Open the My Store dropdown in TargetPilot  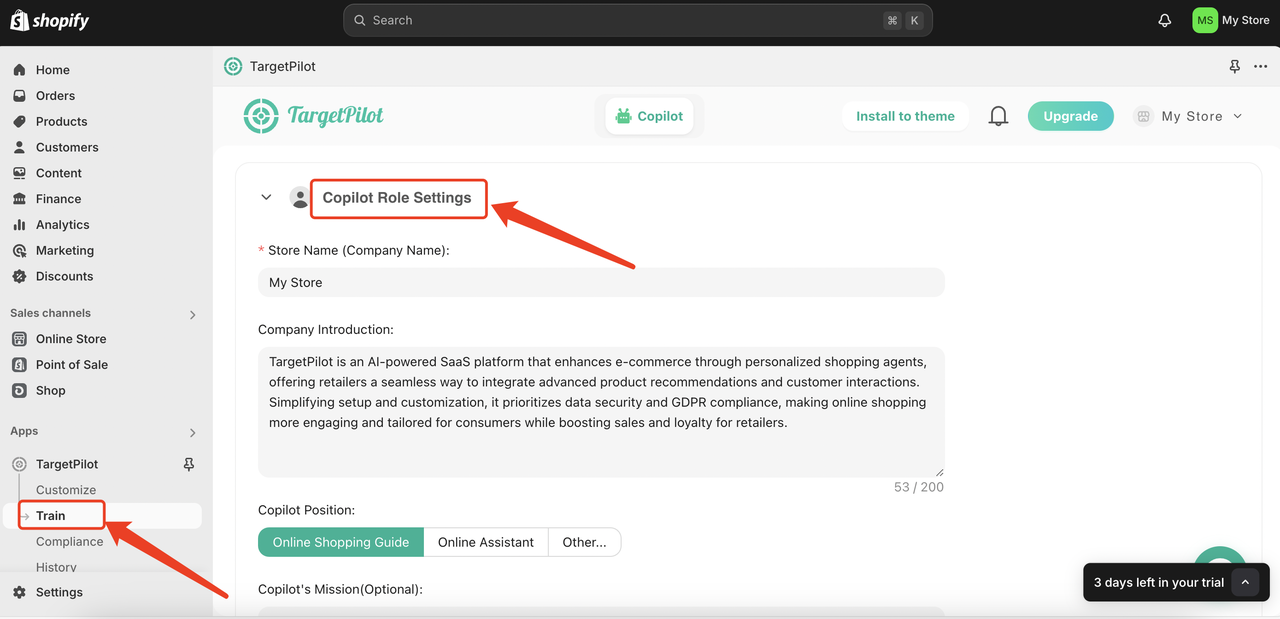pyautogui.click(x=1188, y=116)
